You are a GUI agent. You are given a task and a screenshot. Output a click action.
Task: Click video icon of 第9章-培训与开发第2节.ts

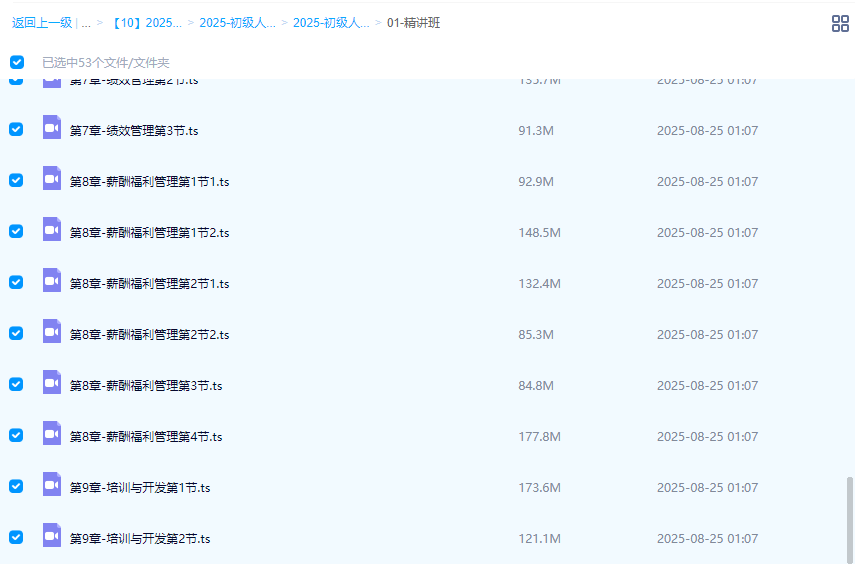[x=52, y=535]
